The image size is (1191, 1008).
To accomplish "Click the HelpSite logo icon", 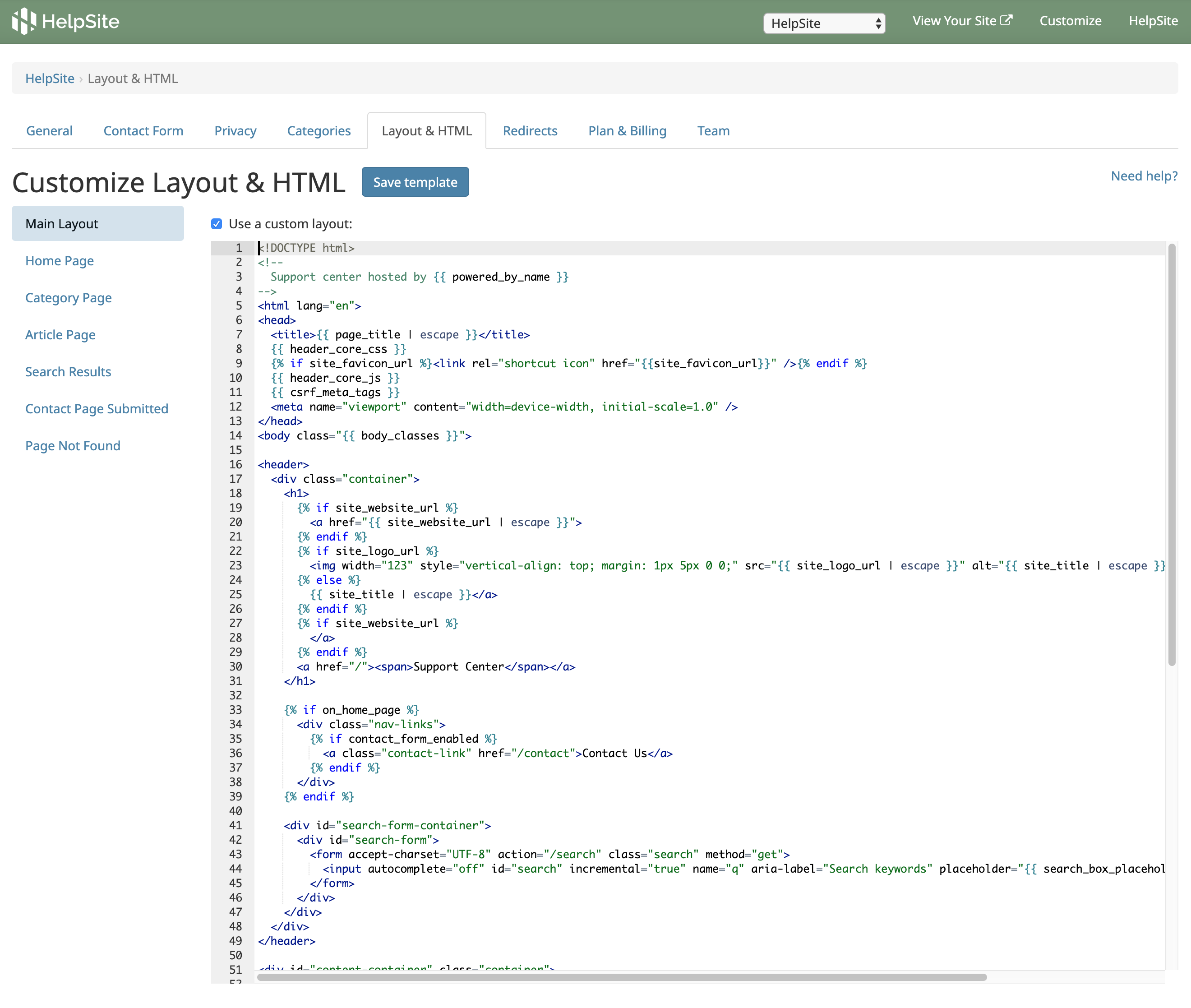I will click(x=24, y=21).
